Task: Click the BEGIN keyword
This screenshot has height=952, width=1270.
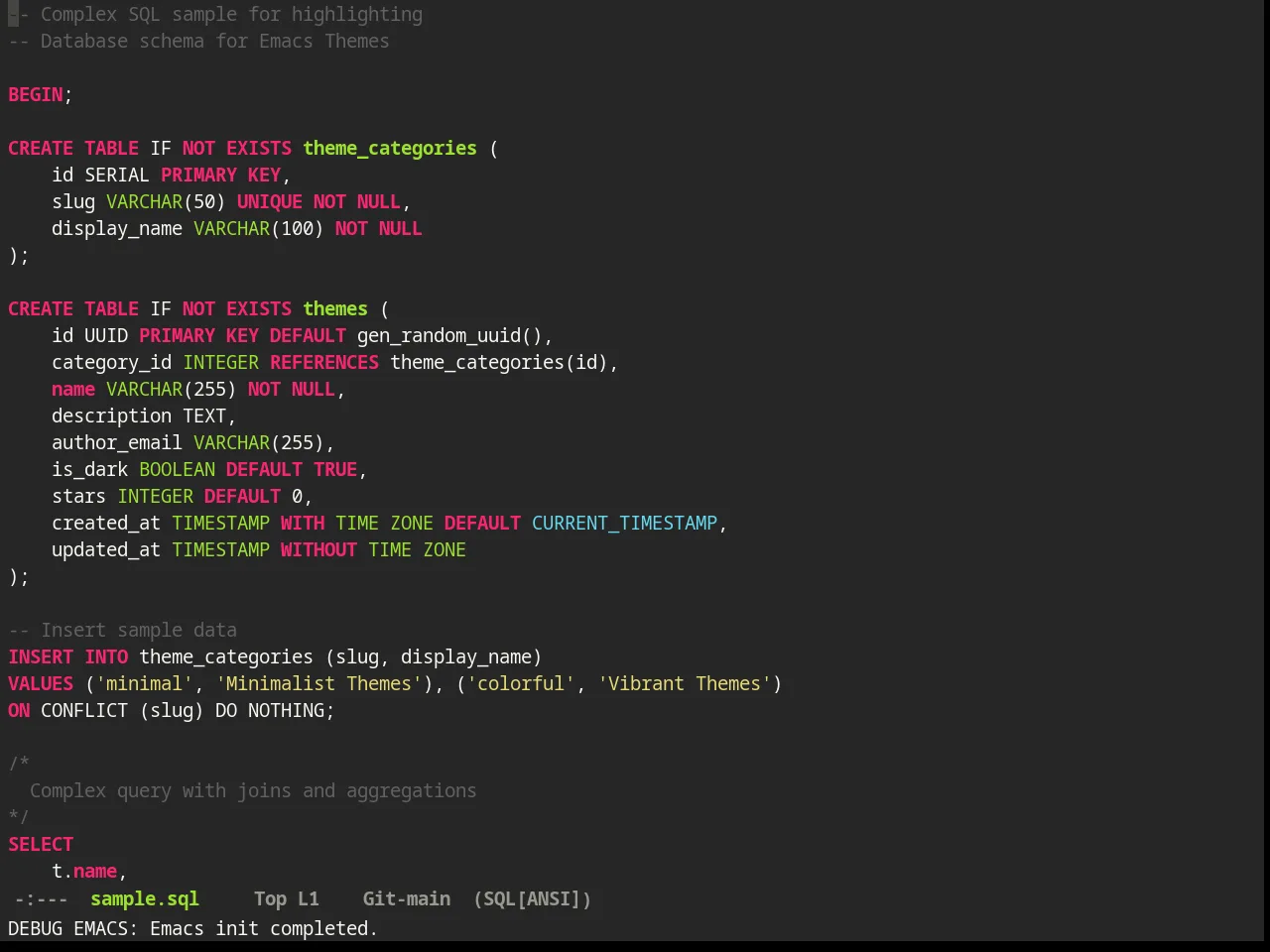Action: coord(36,95)
